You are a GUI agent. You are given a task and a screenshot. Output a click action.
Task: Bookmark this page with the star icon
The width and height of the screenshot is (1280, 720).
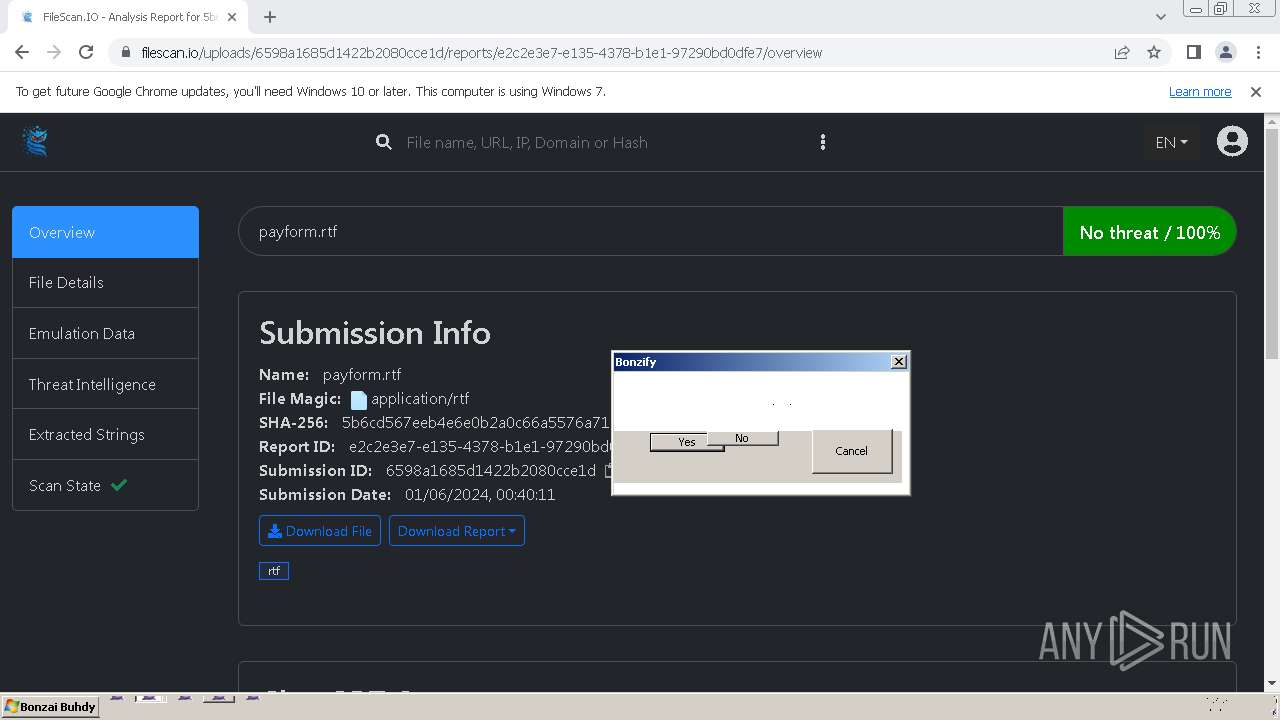coord(1154,52)
